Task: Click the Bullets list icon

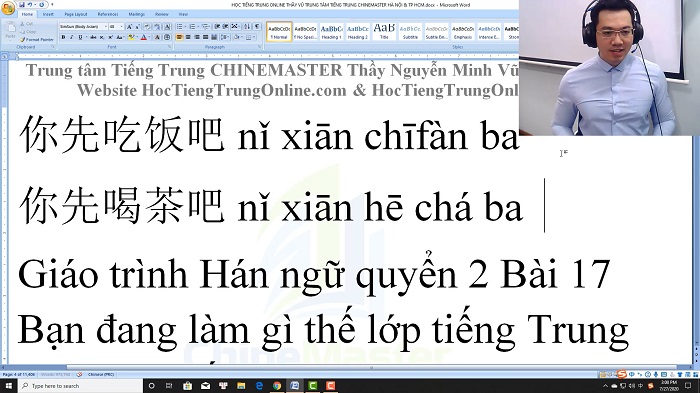Action: [179, 27]
